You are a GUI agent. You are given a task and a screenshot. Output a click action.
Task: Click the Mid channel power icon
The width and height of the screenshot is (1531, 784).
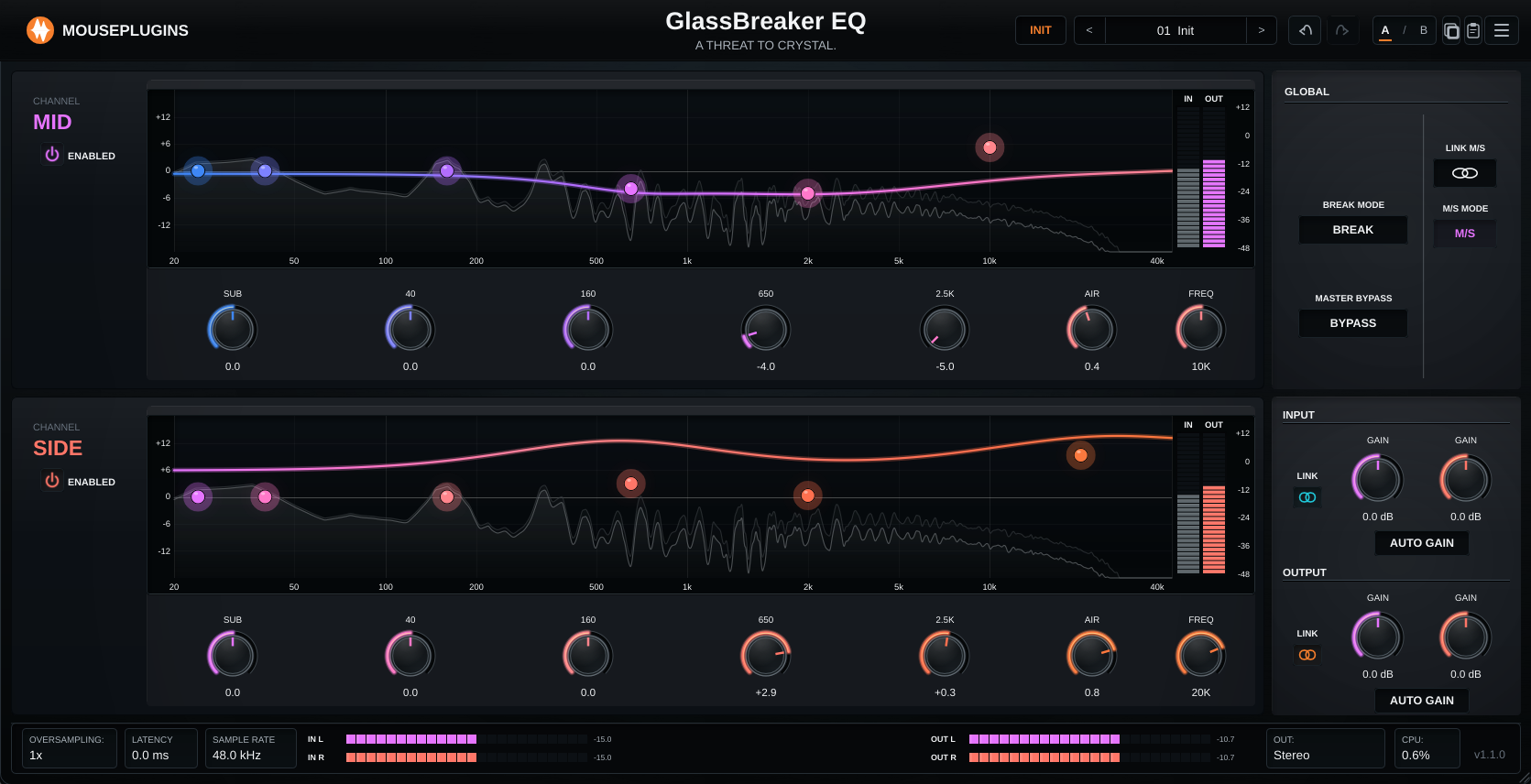(52, 155)
